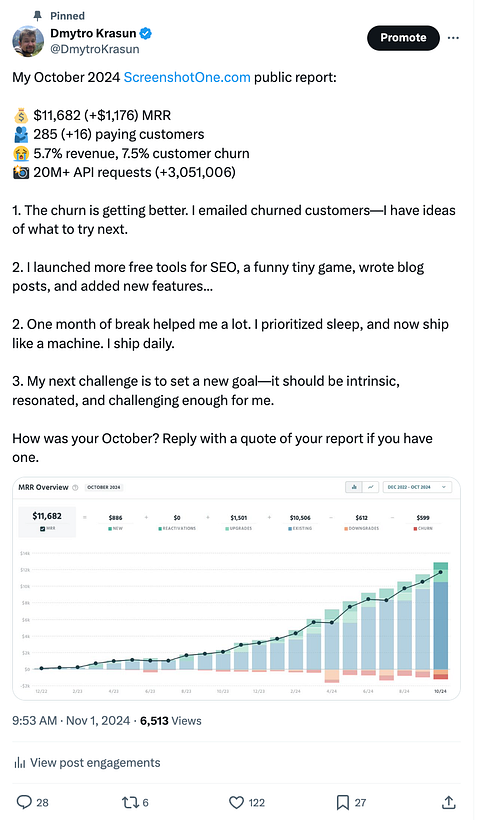Open Dmytro Krasun's profile avatar
This screenshot has height=820, width=480.
coord(28,41)
